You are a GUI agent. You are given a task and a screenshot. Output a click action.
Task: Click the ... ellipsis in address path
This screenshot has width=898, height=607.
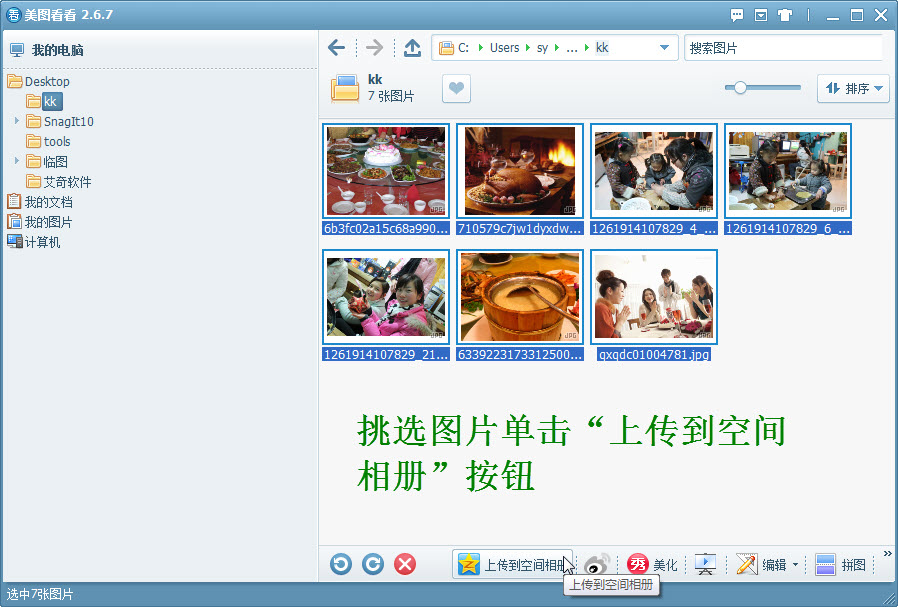point(572,48)
